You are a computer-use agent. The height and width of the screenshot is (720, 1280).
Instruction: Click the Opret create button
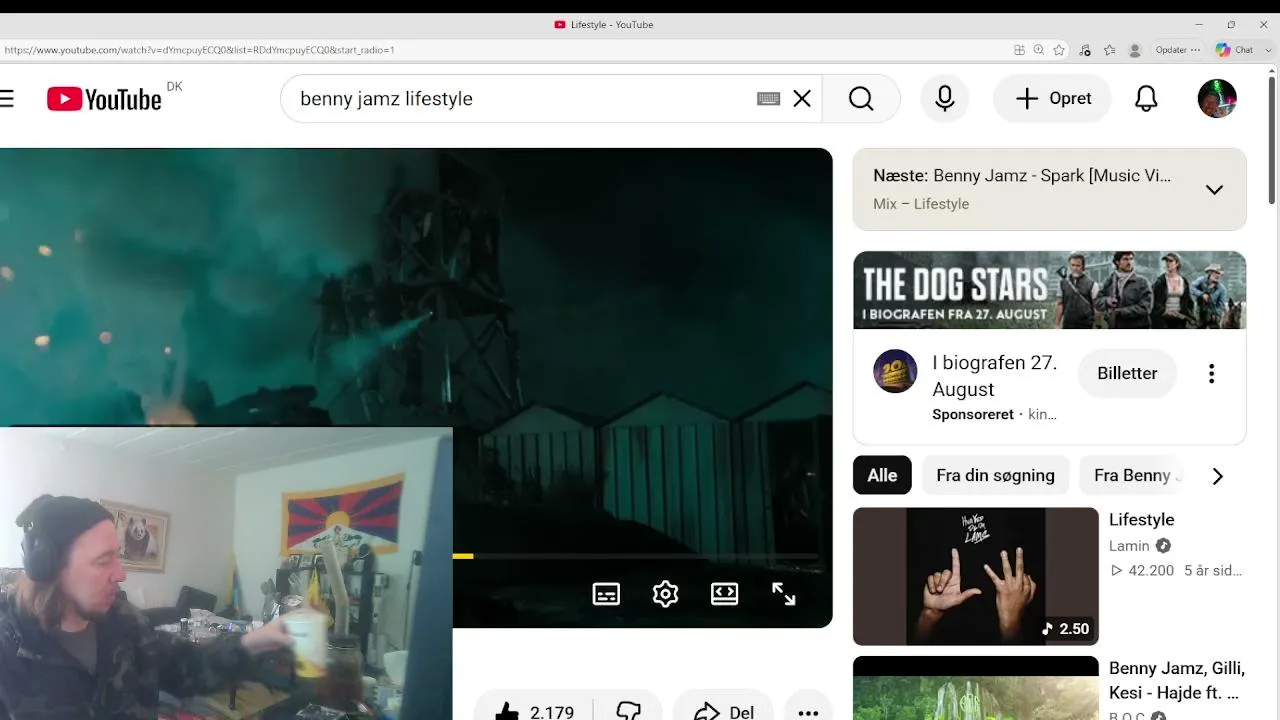click(x=1052, y=99)
